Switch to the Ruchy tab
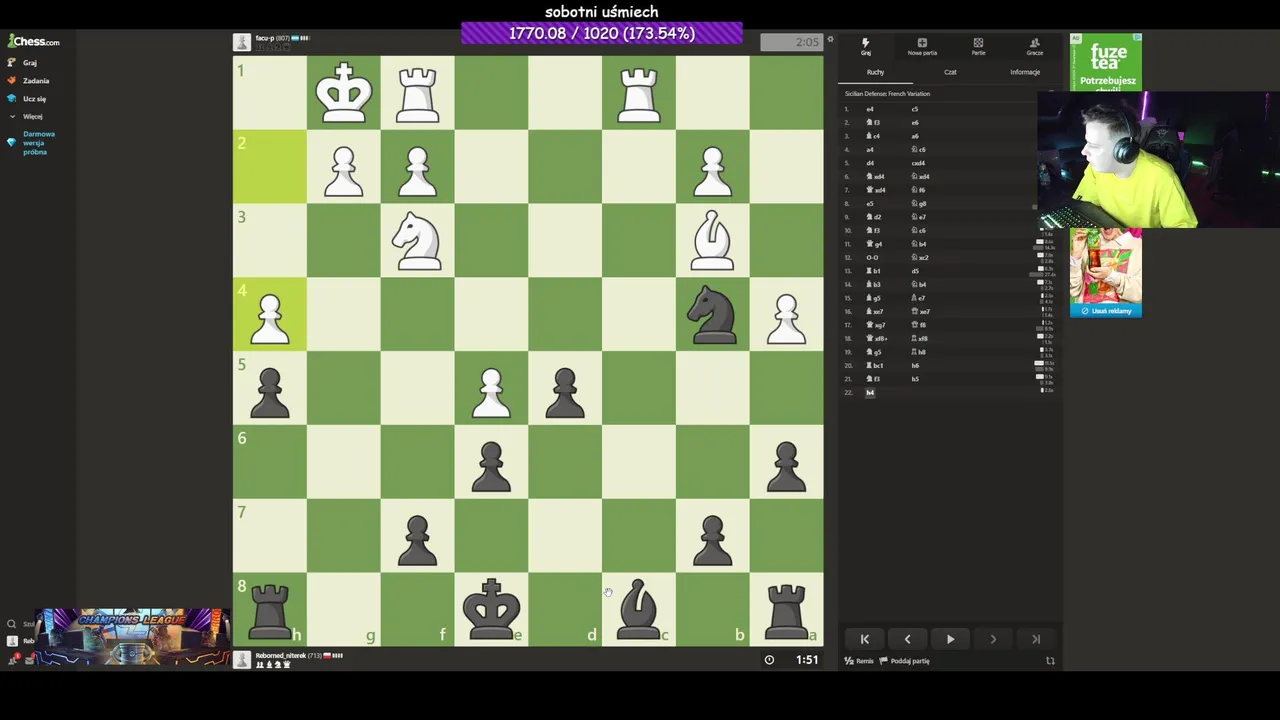The height and width of the screenshot is (720, 1280). pos(875,72)
